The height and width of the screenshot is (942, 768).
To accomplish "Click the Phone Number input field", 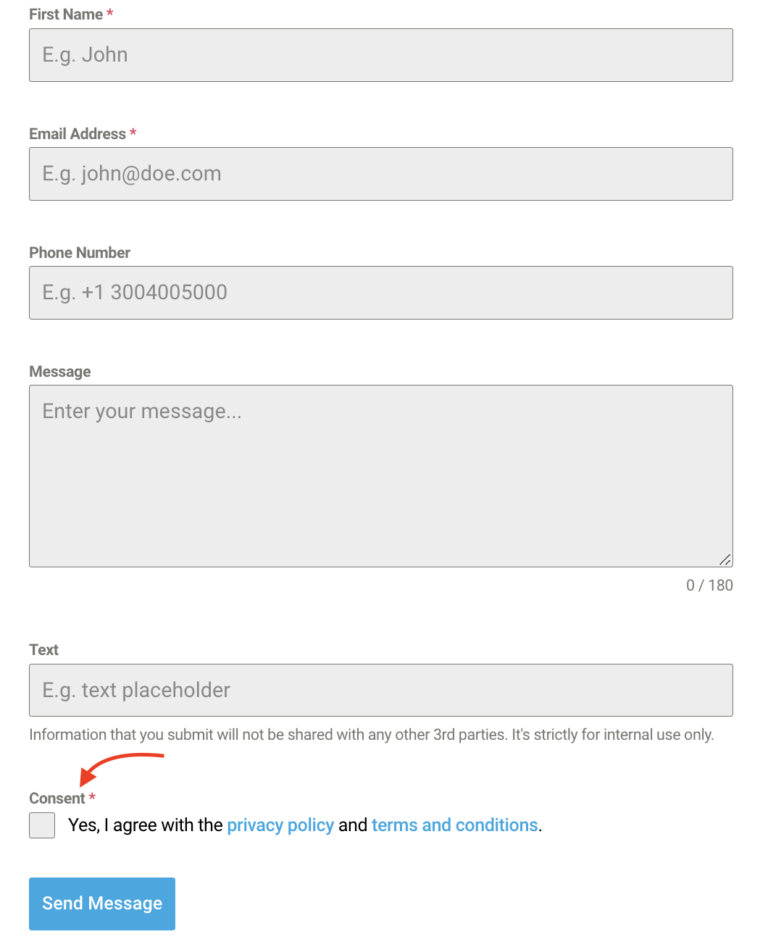I will [x=380, y=292].
